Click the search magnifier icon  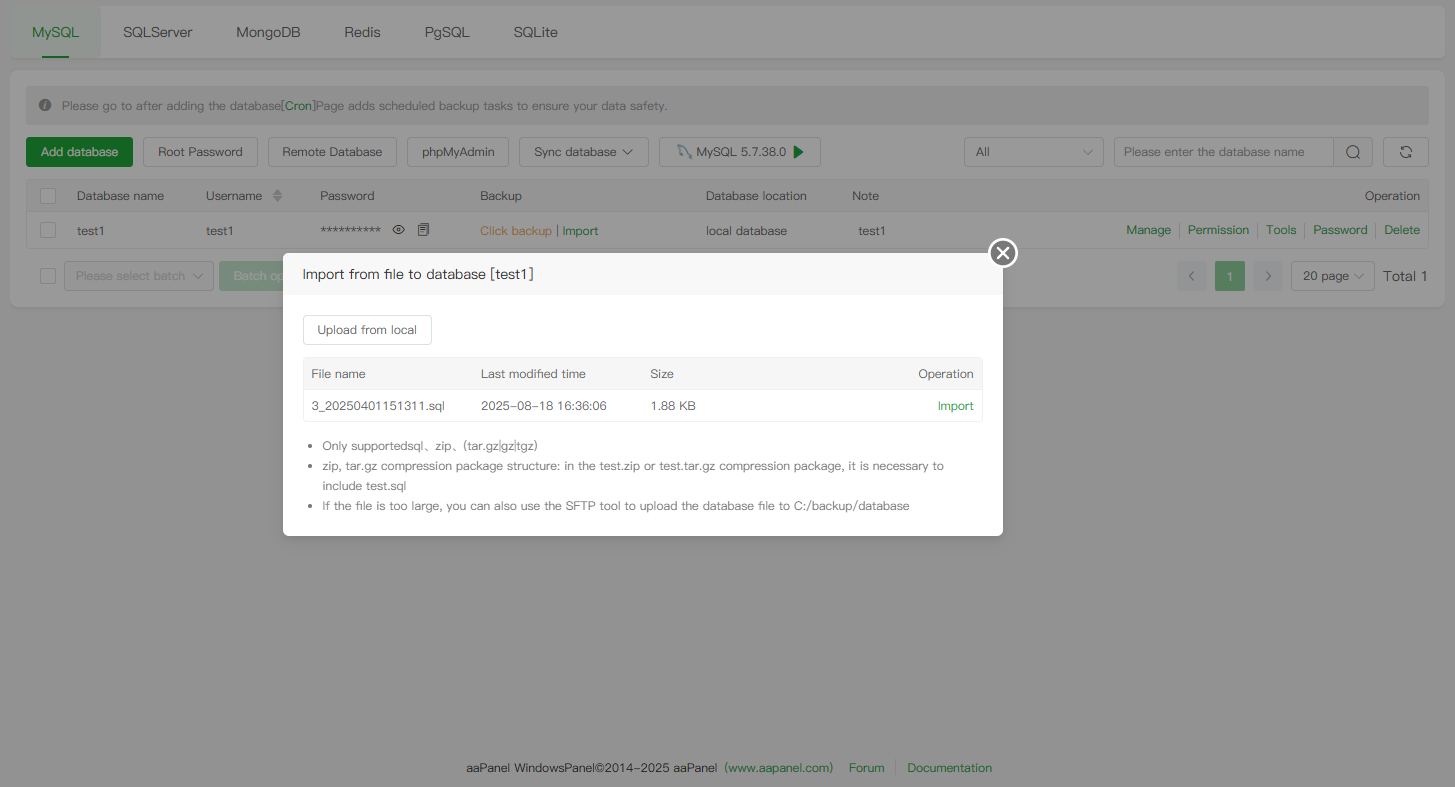(x=1352, y=152)
